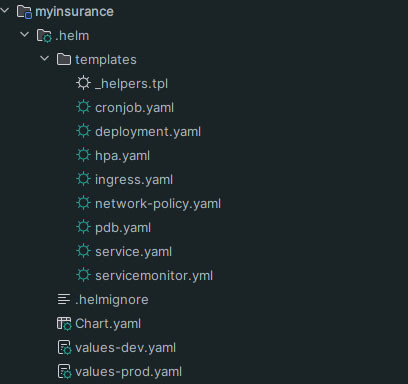Open the network-policy.yaml file

click(158, 204)
